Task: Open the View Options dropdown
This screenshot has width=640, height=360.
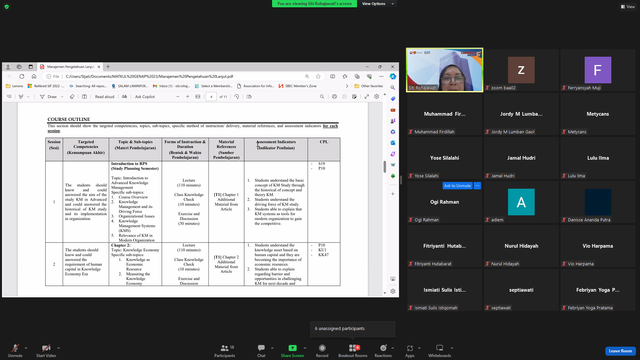Action: pos(378,4)
